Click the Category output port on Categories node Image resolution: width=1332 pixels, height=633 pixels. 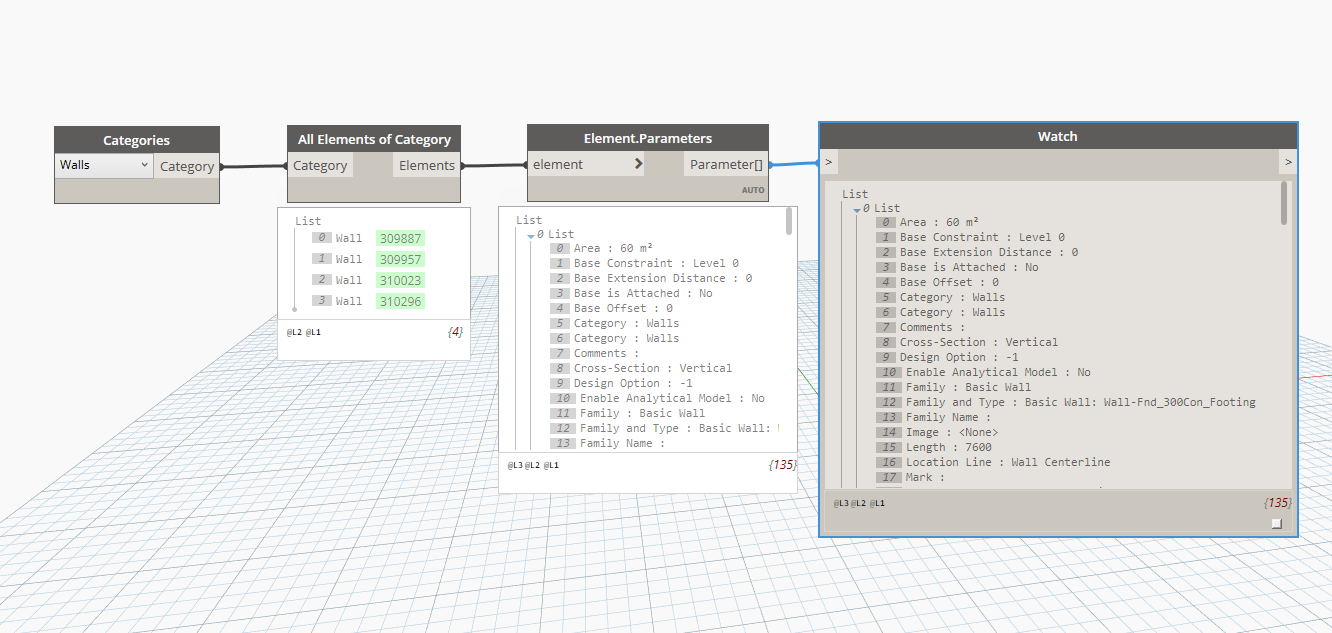coord(187,167)
